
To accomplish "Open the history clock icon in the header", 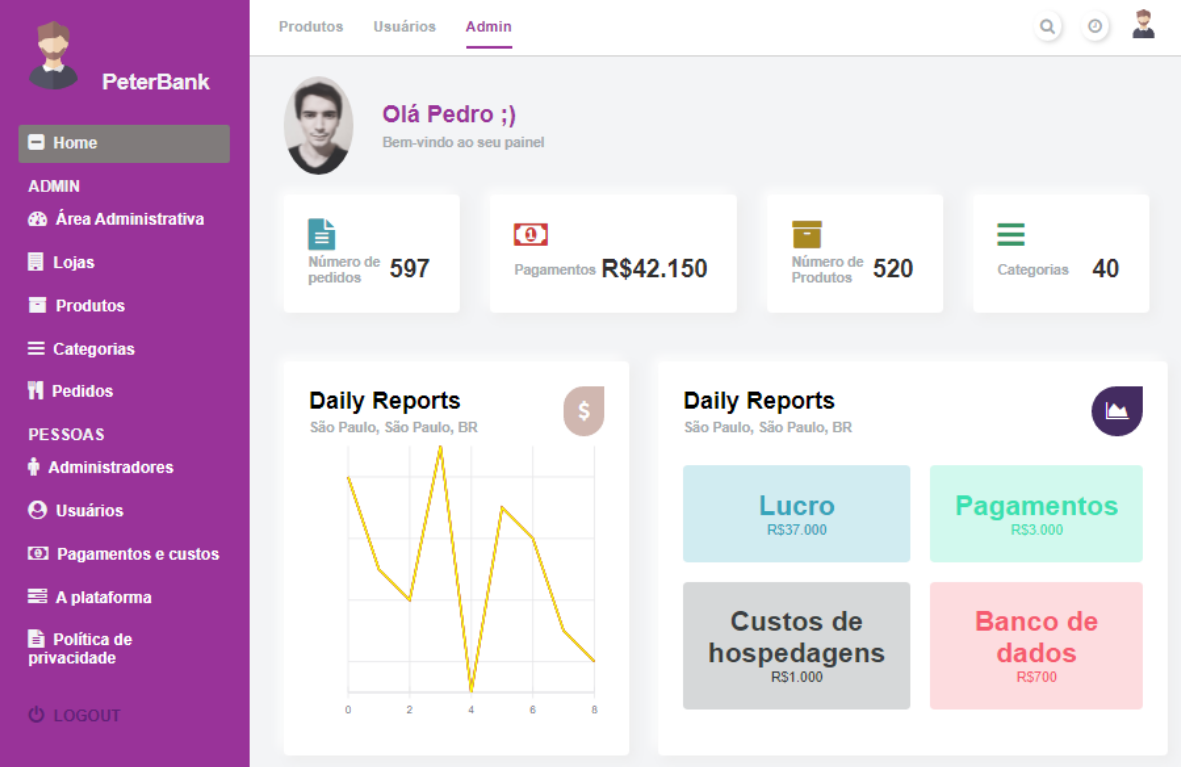I will pyautogui.click(x=1095, y=27).
